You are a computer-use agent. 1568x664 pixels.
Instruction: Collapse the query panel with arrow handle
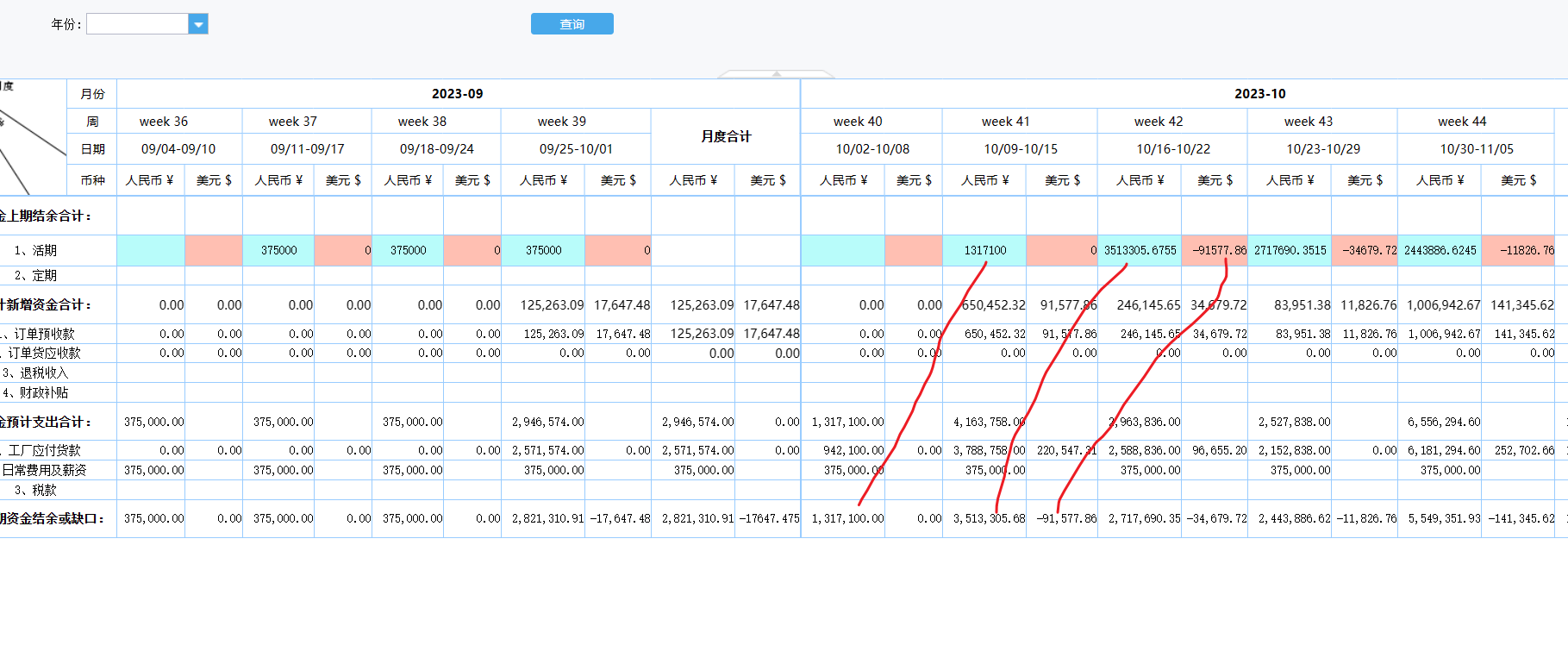point(777,74)
